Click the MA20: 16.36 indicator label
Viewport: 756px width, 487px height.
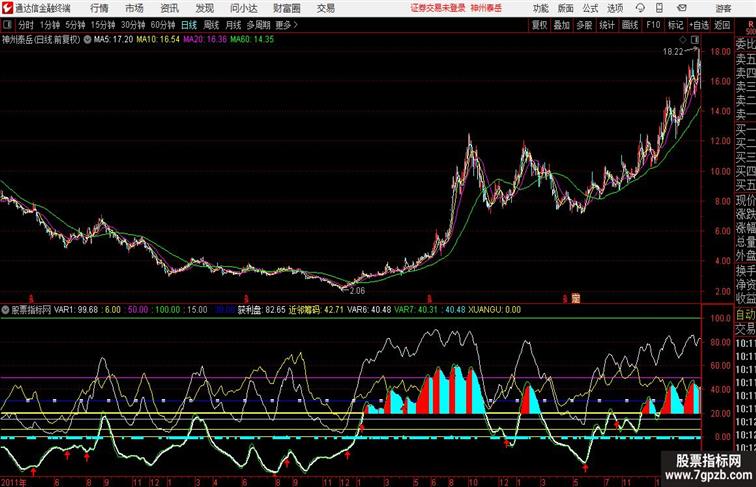pyautogui.click(x=204, y=40)
